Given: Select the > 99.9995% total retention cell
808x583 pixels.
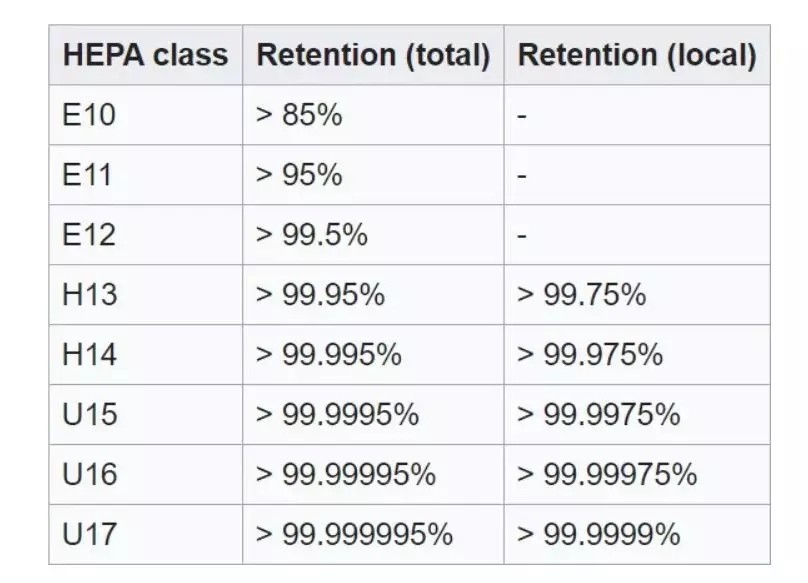Looking at the screenshot, I should (x=337, y=415).
